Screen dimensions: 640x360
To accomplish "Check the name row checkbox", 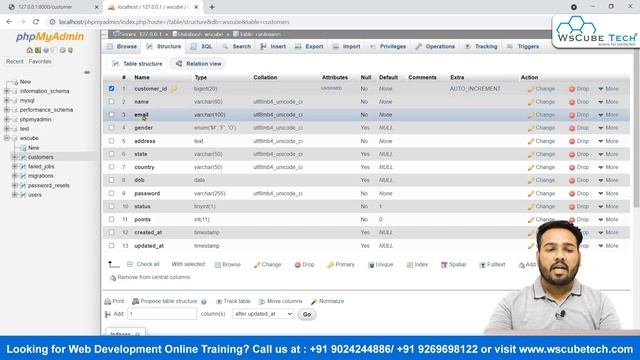I will pyautogui.click(x=111, y=101).
